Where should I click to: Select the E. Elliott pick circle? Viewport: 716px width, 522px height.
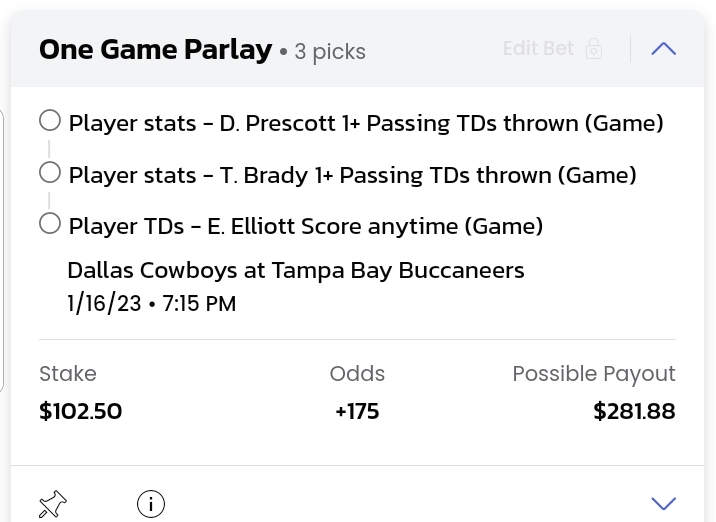50,224
